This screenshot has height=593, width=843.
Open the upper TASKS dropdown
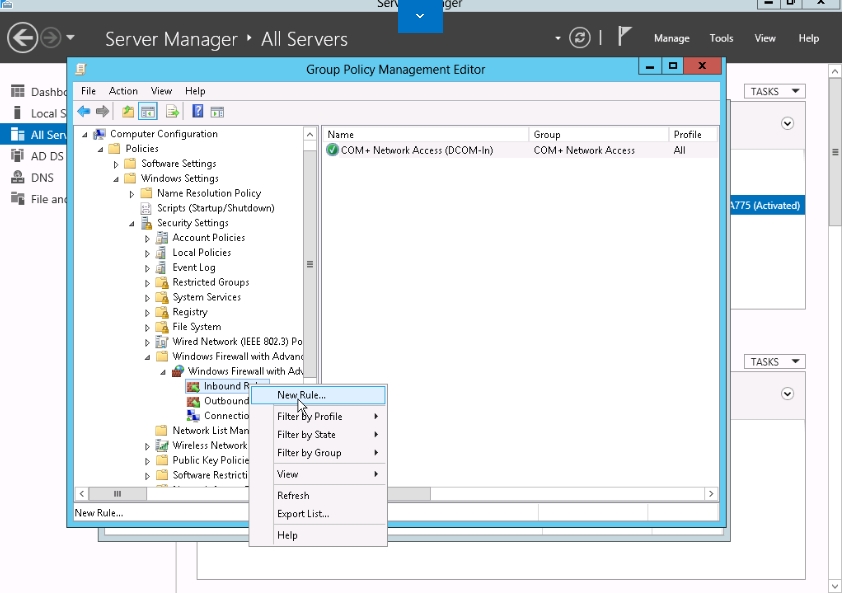point(774,91)
